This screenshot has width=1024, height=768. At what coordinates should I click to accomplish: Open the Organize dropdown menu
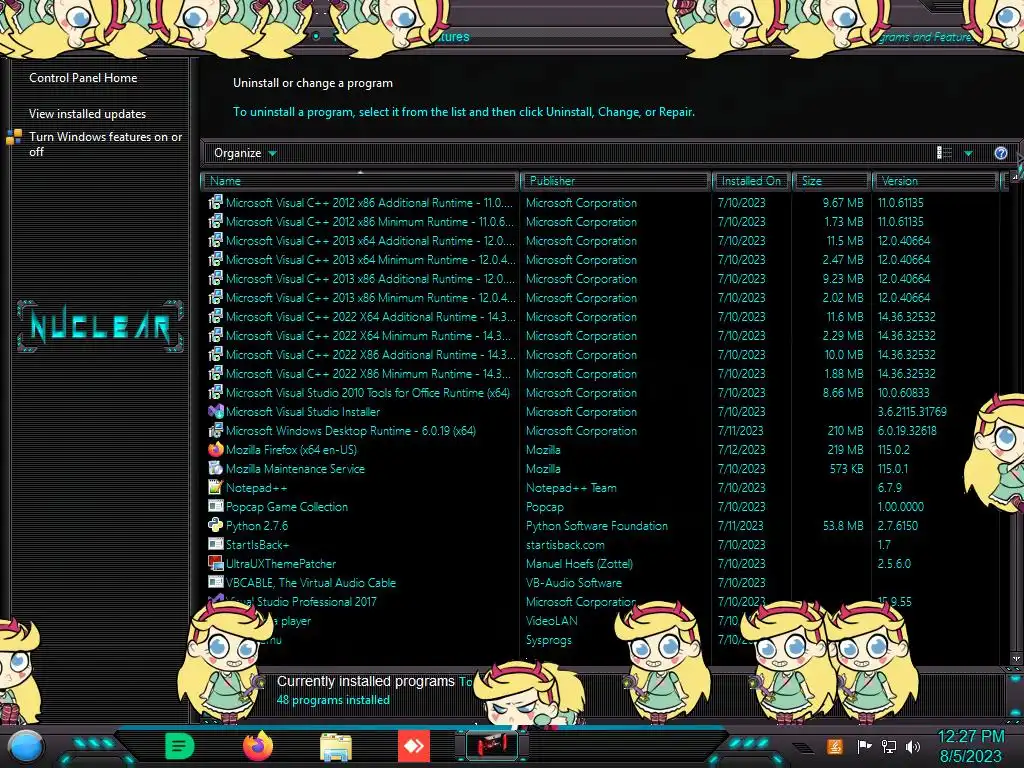(245, 153)
